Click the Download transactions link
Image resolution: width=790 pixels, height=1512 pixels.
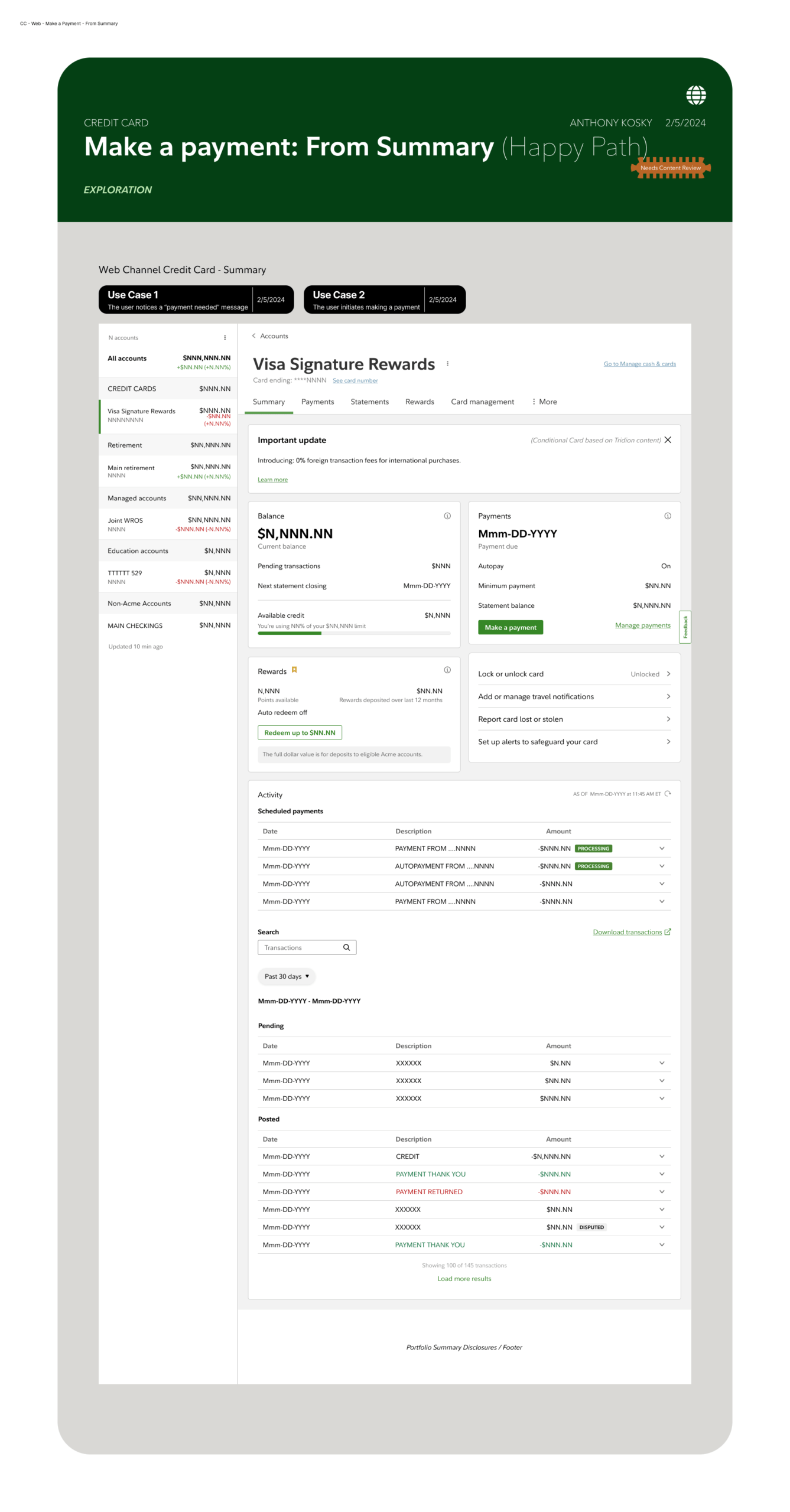coord(627,932)
